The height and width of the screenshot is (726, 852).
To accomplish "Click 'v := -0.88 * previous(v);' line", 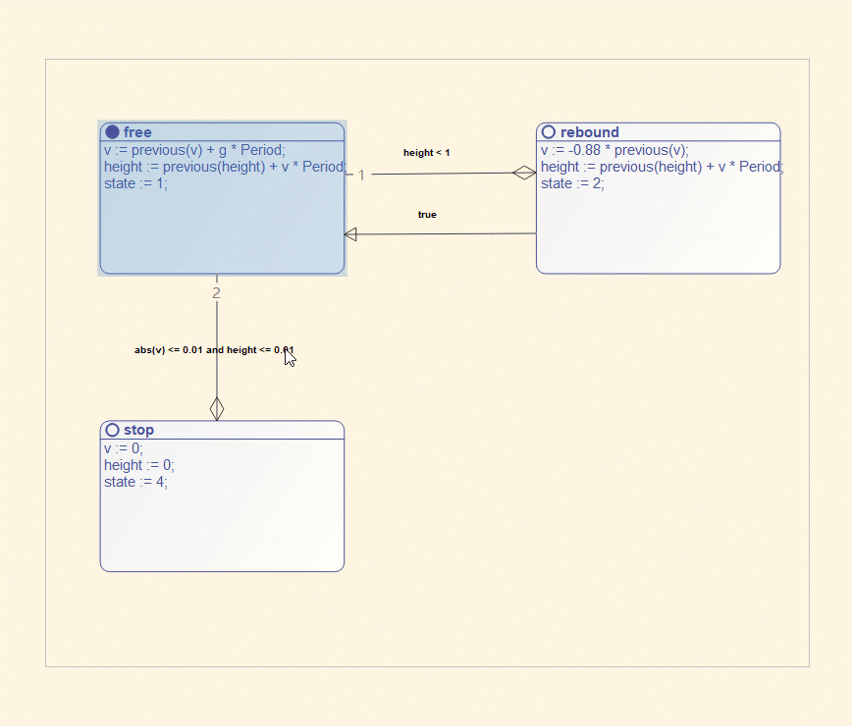I will point(615,150).
